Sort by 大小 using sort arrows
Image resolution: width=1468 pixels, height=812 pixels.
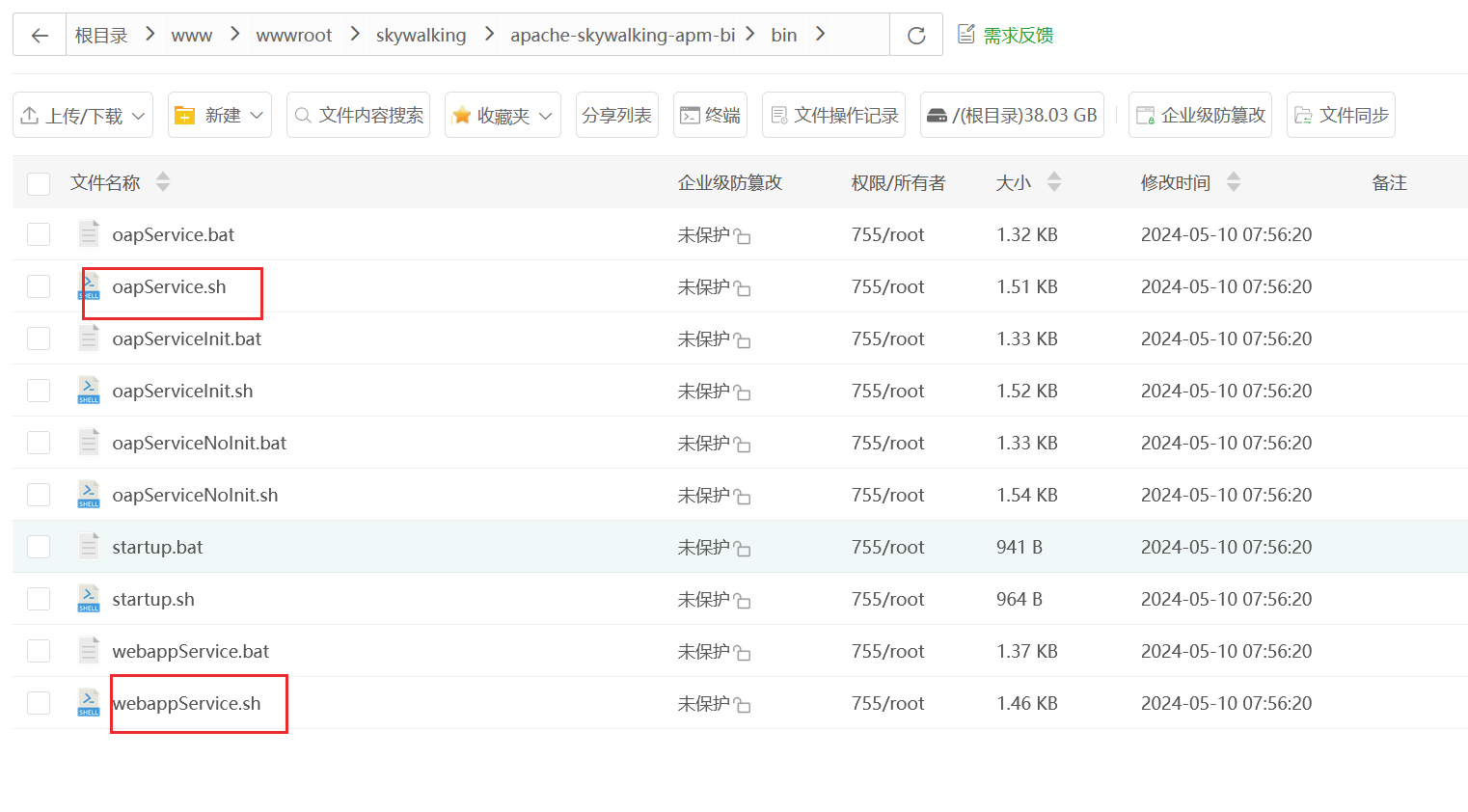coord(1054,182)
